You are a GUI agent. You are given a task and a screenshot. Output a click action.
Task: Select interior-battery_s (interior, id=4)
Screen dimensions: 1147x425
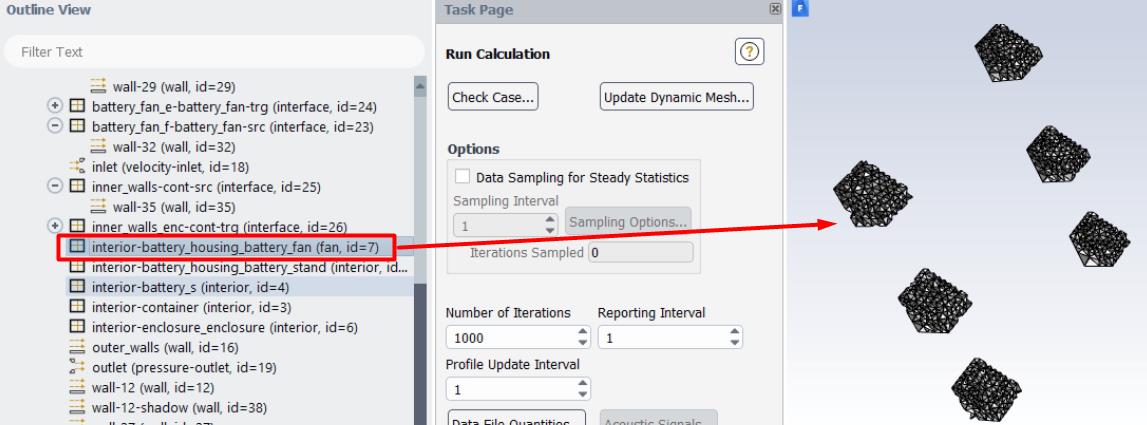point(190,287)
